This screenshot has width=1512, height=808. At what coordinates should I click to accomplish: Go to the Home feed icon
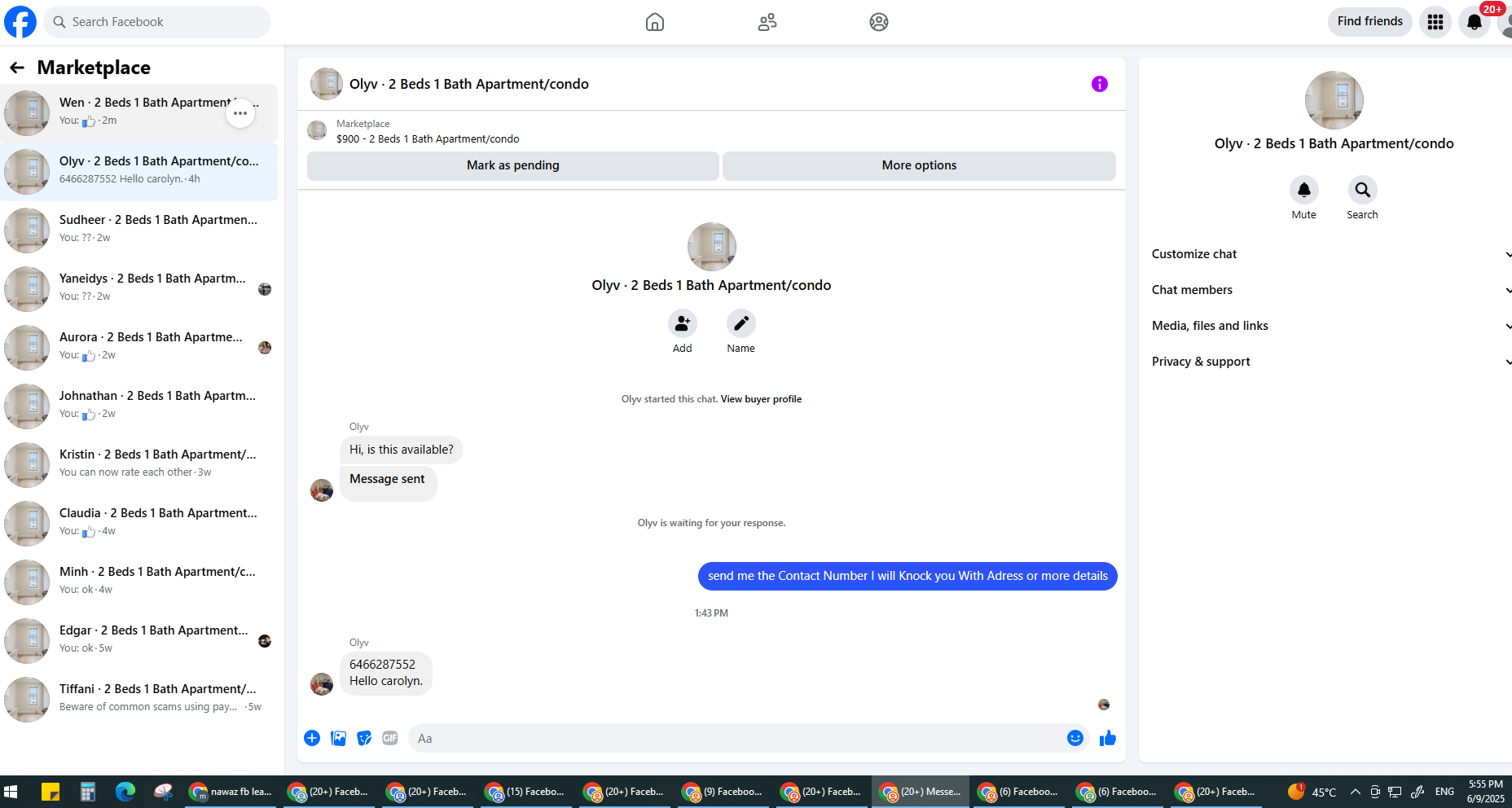point(655,22)
